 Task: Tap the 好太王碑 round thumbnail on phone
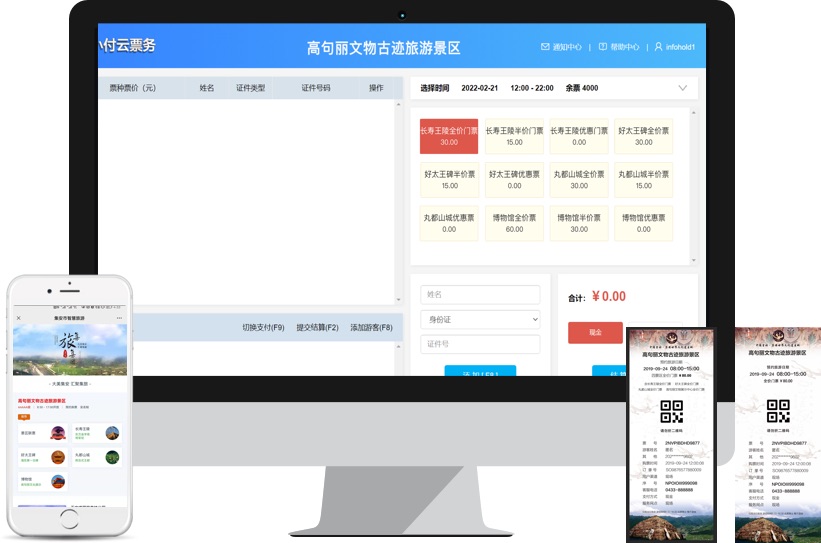[x=60, y=457]
